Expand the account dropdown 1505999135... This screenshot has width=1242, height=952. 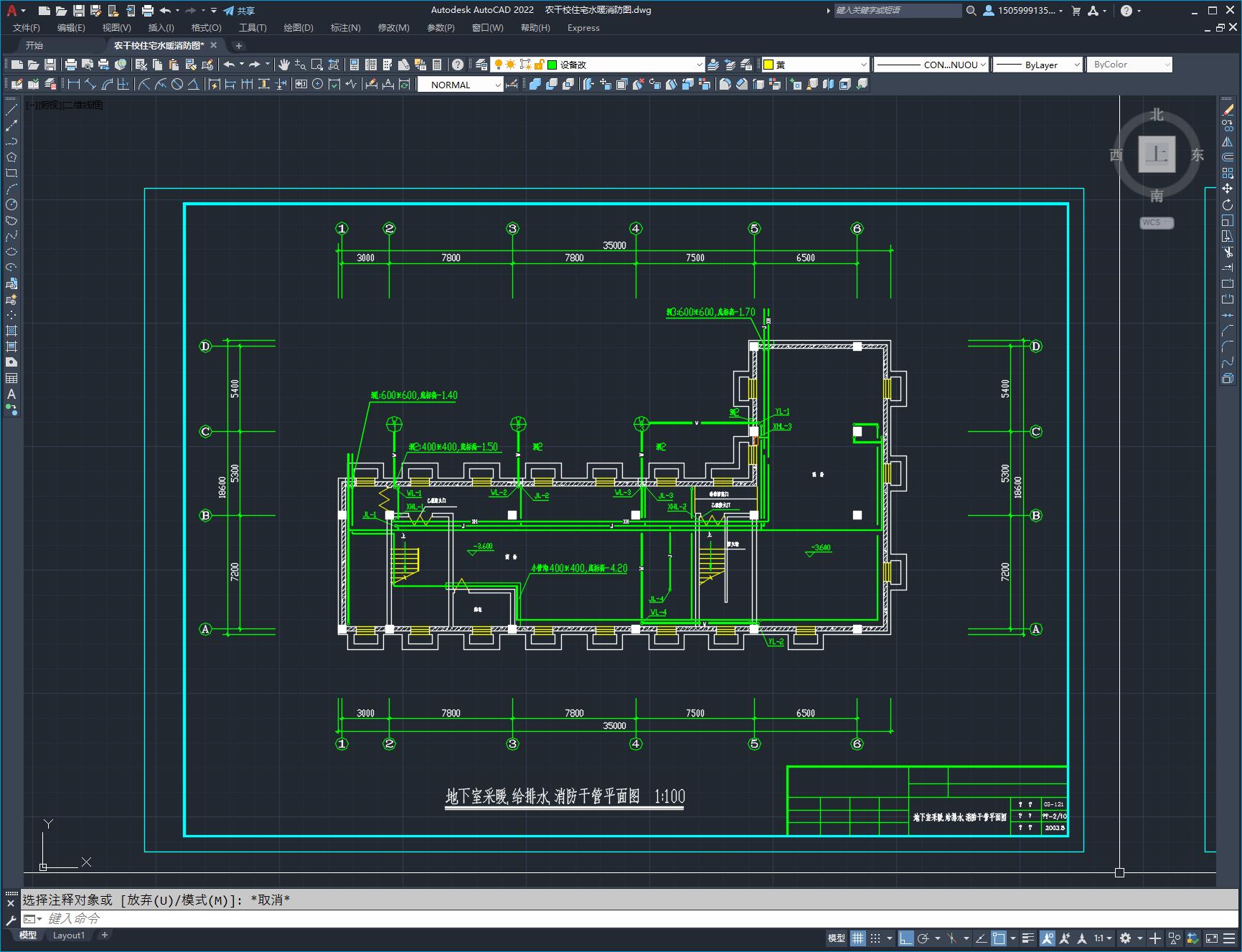tap(1023, 11)
